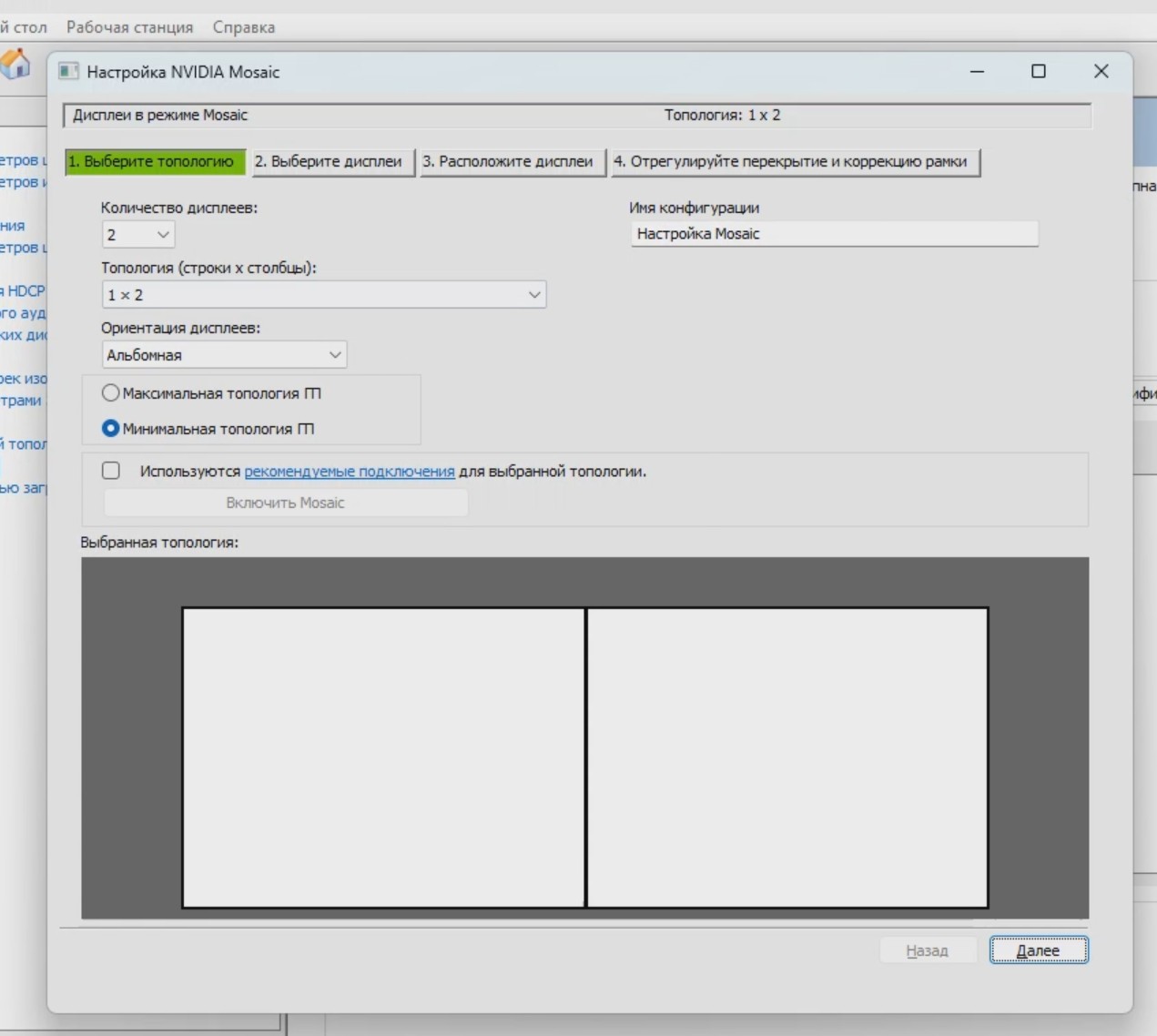Switch to tab 3. Расположите дисплеи
This screenshot has width=1157, height=1036.
[x=512, y=162]
